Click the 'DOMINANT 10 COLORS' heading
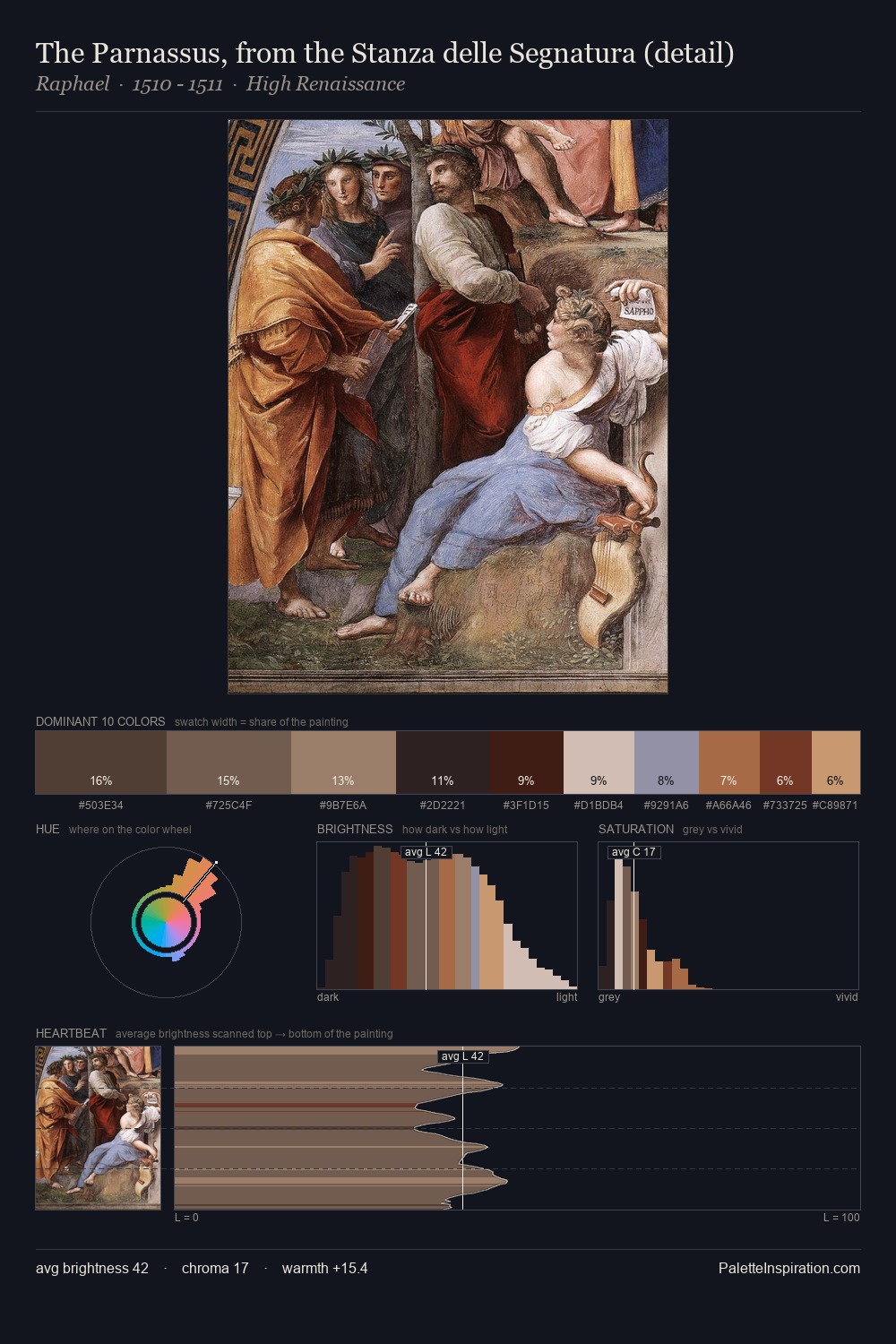 (x=100, y=721)
